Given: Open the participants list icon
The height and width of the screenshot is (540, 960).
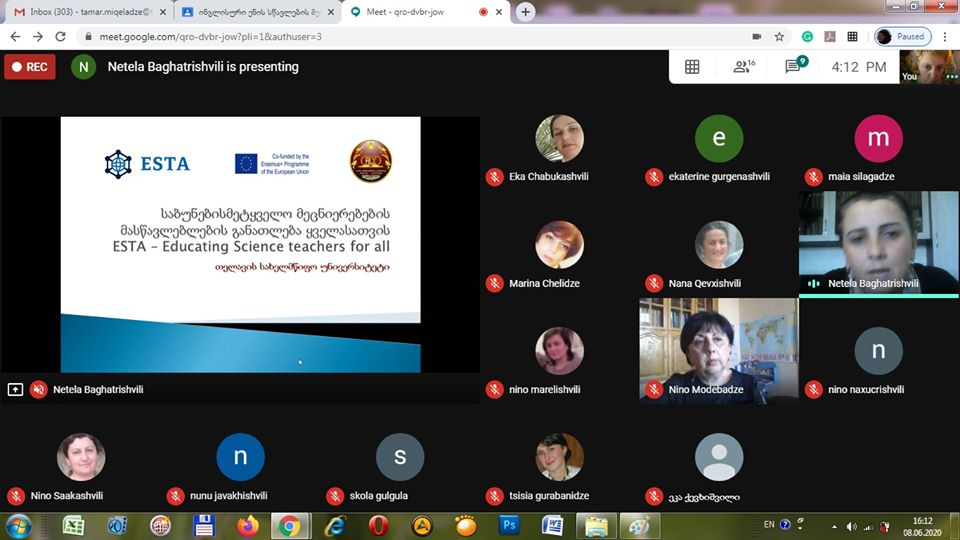Looking at the screenshot, I should click(x=743, y=67).
